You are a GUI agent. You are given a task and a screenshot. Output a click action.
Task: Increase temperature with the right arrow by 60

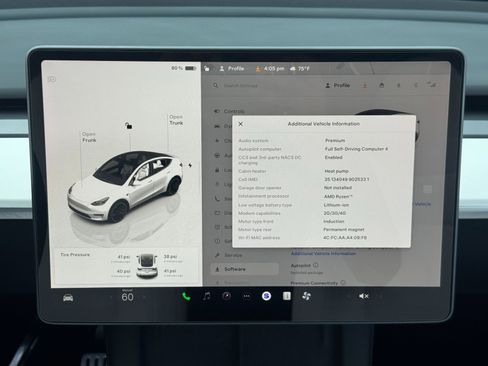144,297
